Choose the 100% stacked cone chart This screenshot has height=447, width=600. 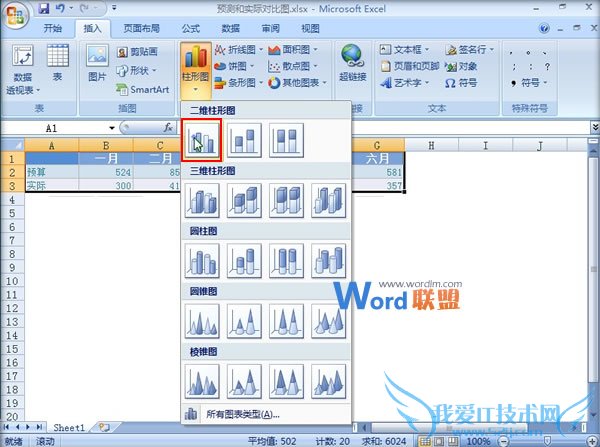click(286, 321)
